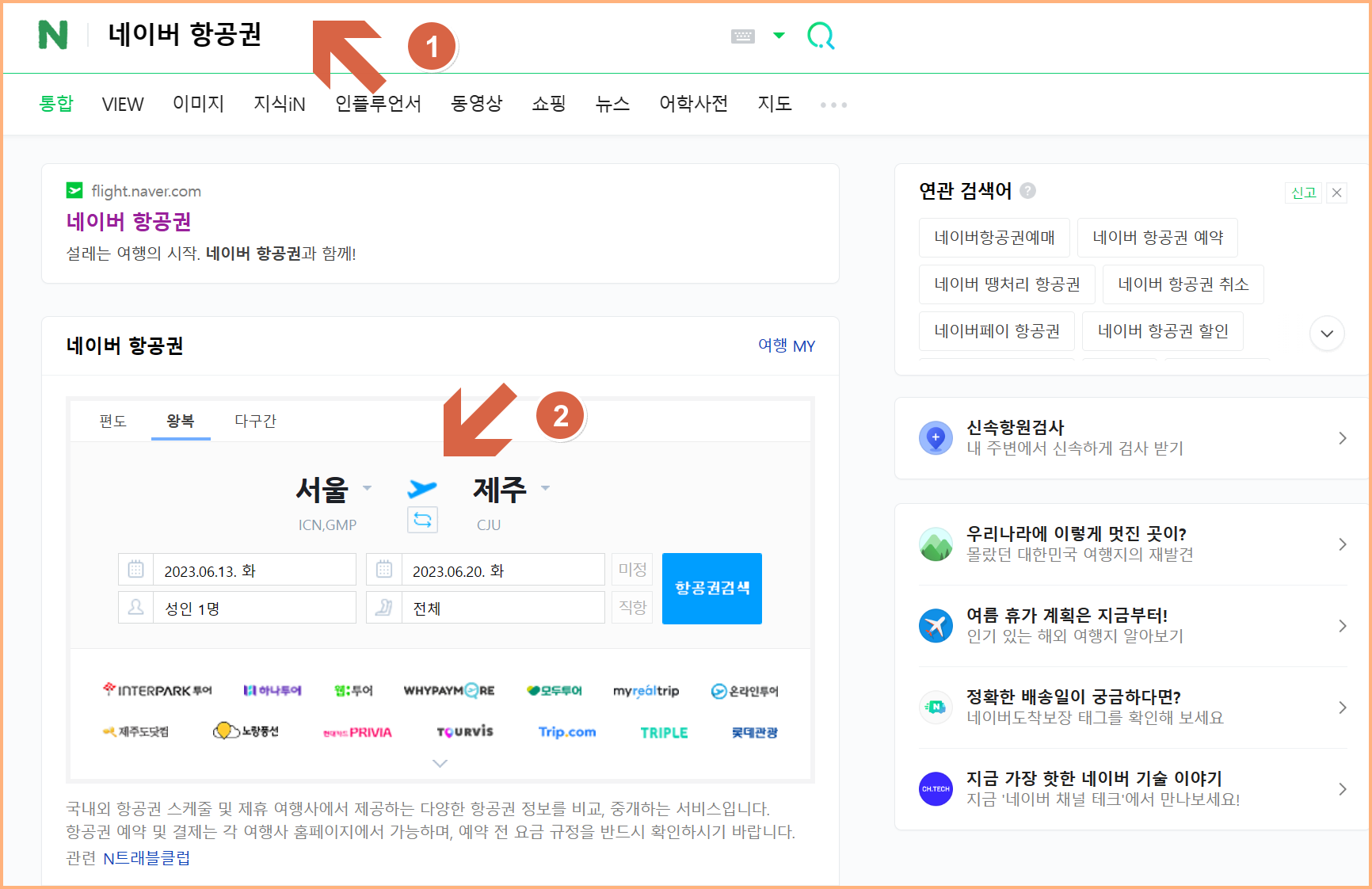Expand more related search keywords
The width and height of the screenshot is (1372, 889).
[1327, 334]
